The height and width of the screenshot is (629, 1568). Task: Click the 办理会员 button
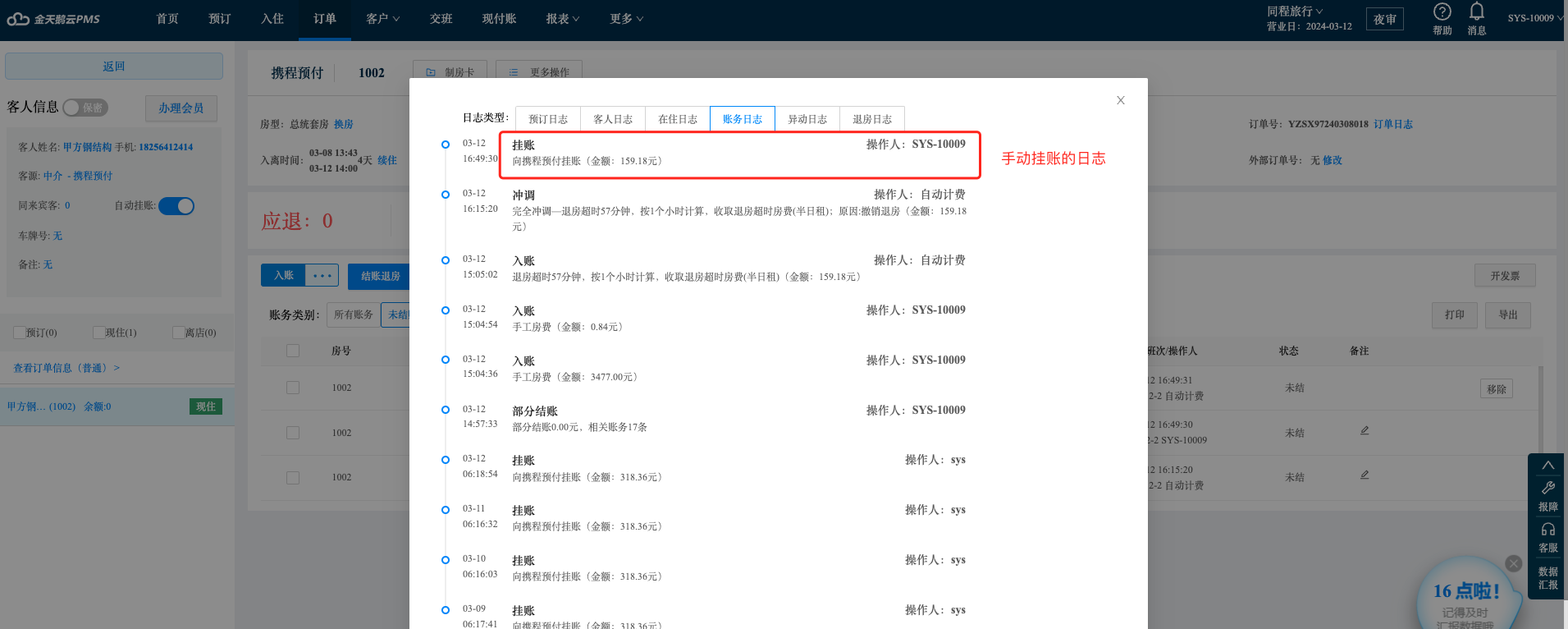pos(181,108)
